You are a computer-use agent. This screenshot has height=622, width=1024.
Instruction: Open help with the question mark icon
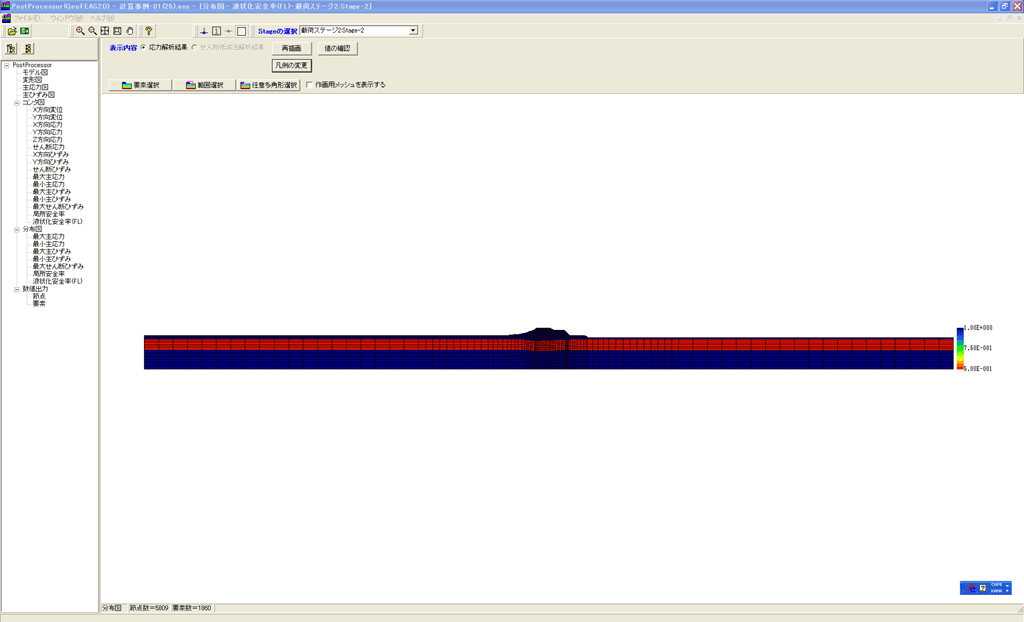tap(148, 31)
